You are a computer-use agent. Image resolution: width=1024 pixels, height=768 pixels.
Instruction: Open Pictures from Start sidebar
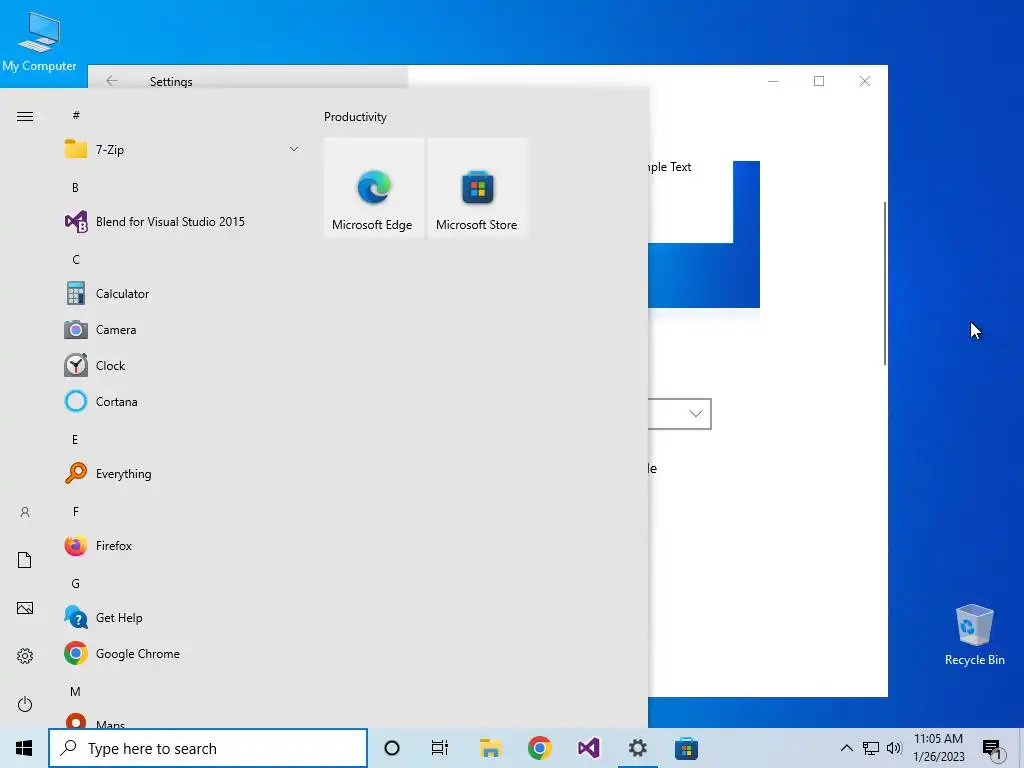(x=25, y=608)
